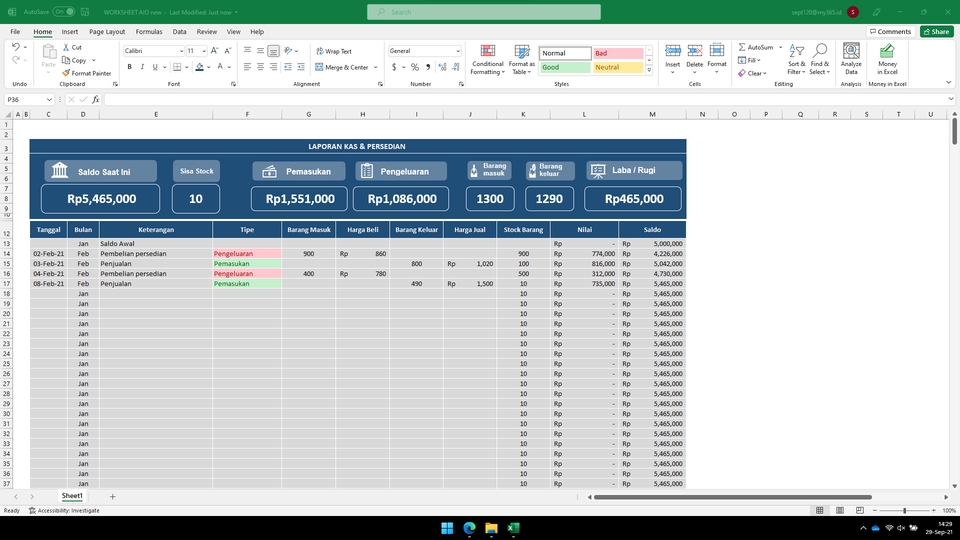Activate the Format Painter brush
Viewport: 960px width, 540px height.
(x=86, y=73)
